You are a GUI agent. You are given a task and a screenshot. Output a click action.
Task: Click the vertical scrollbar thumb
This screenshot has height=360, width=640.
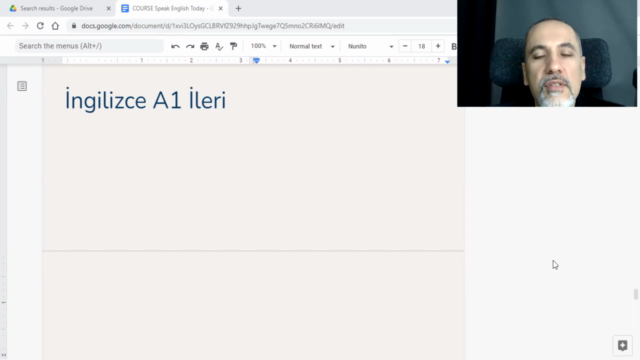[636, 294]
